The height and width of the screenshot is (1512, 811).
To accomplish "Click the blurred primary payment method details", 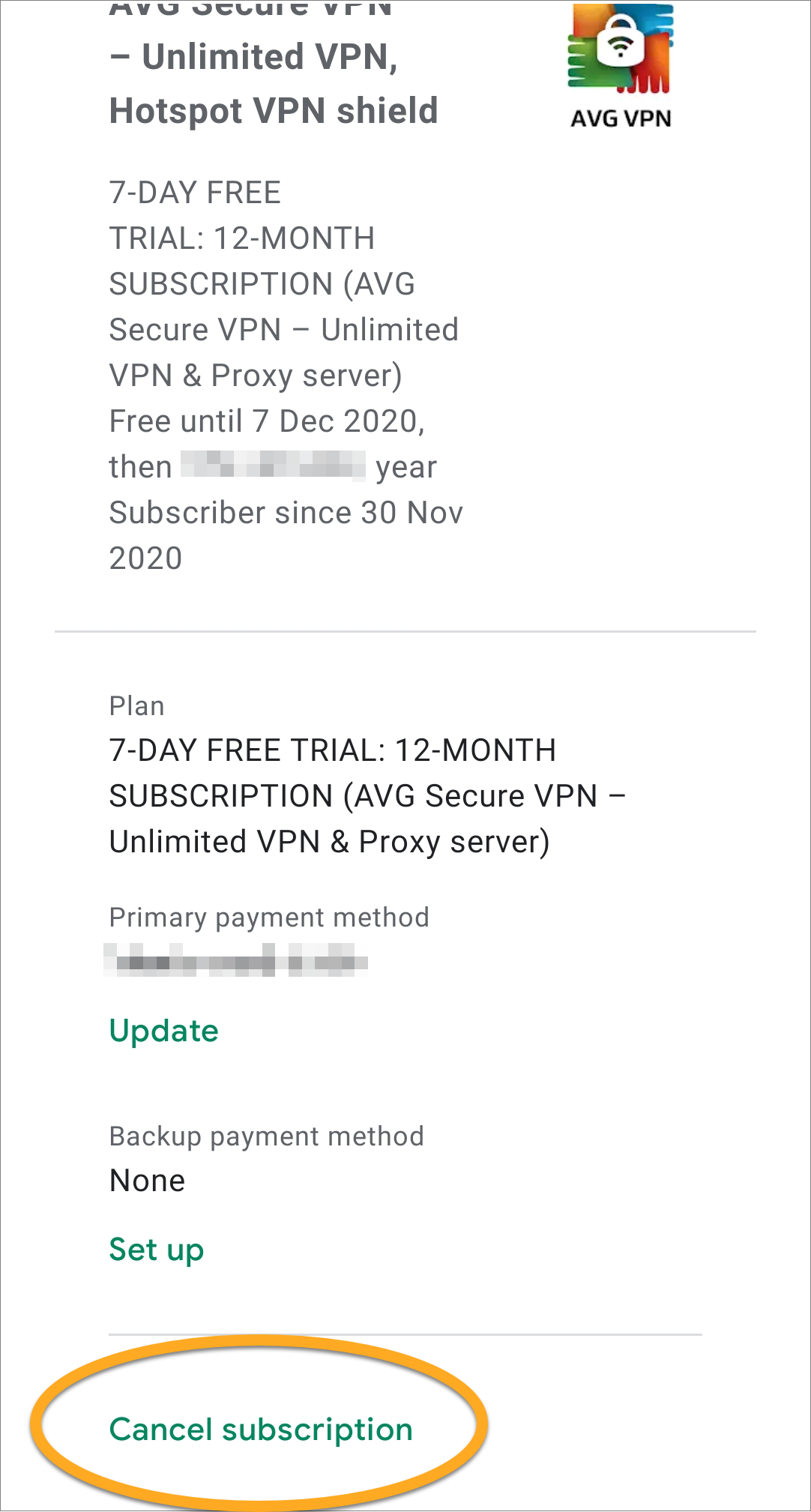I will pyautogui.click(x=235, y=960).
